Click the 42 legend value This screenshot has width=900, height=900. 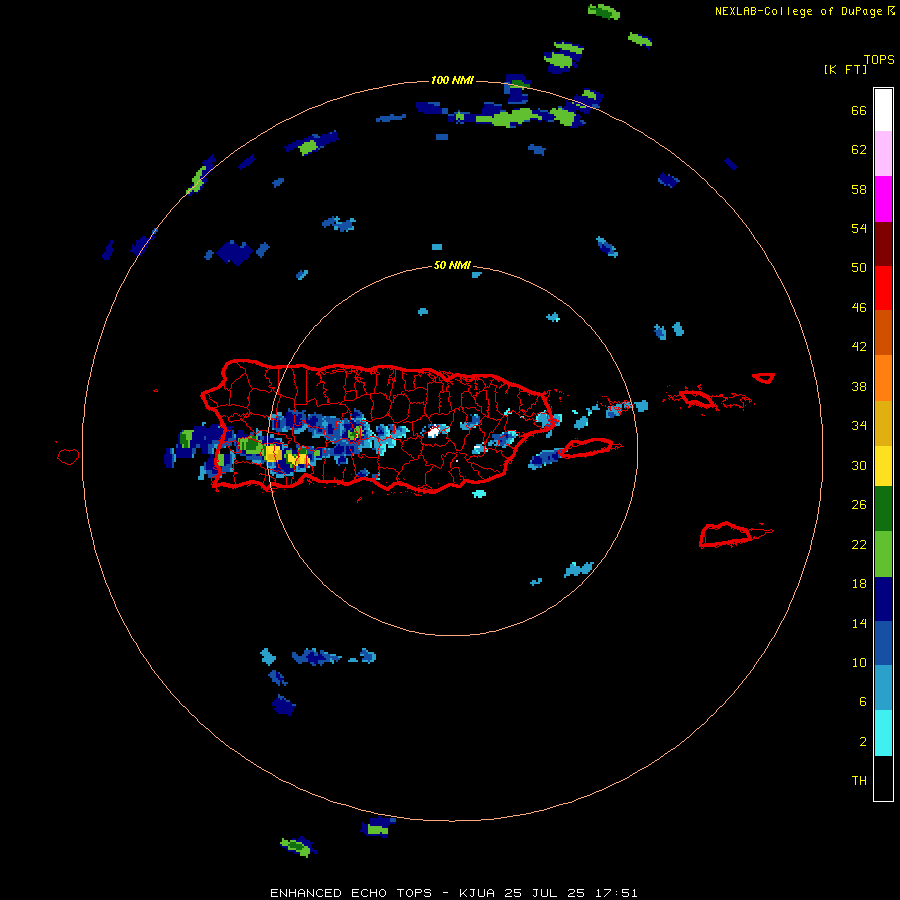pos(859,347)
